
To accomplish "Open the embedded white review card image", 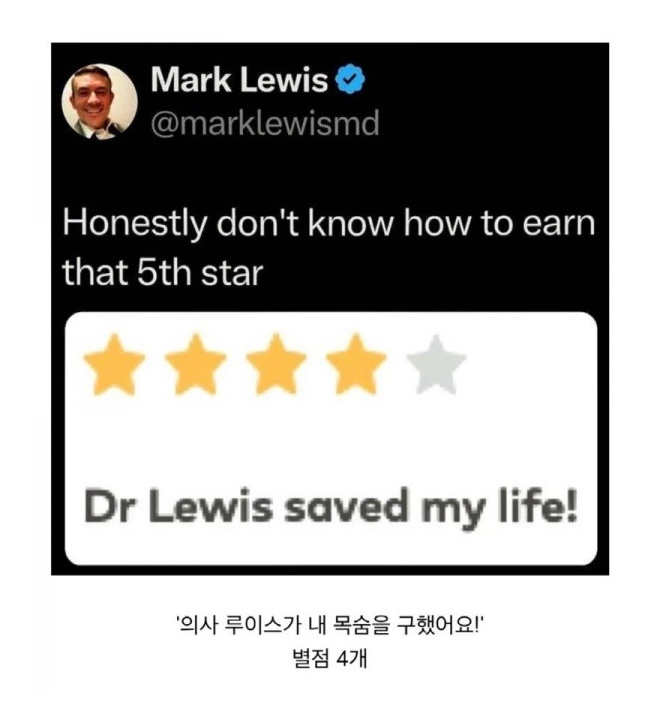I will coord(331,438).
